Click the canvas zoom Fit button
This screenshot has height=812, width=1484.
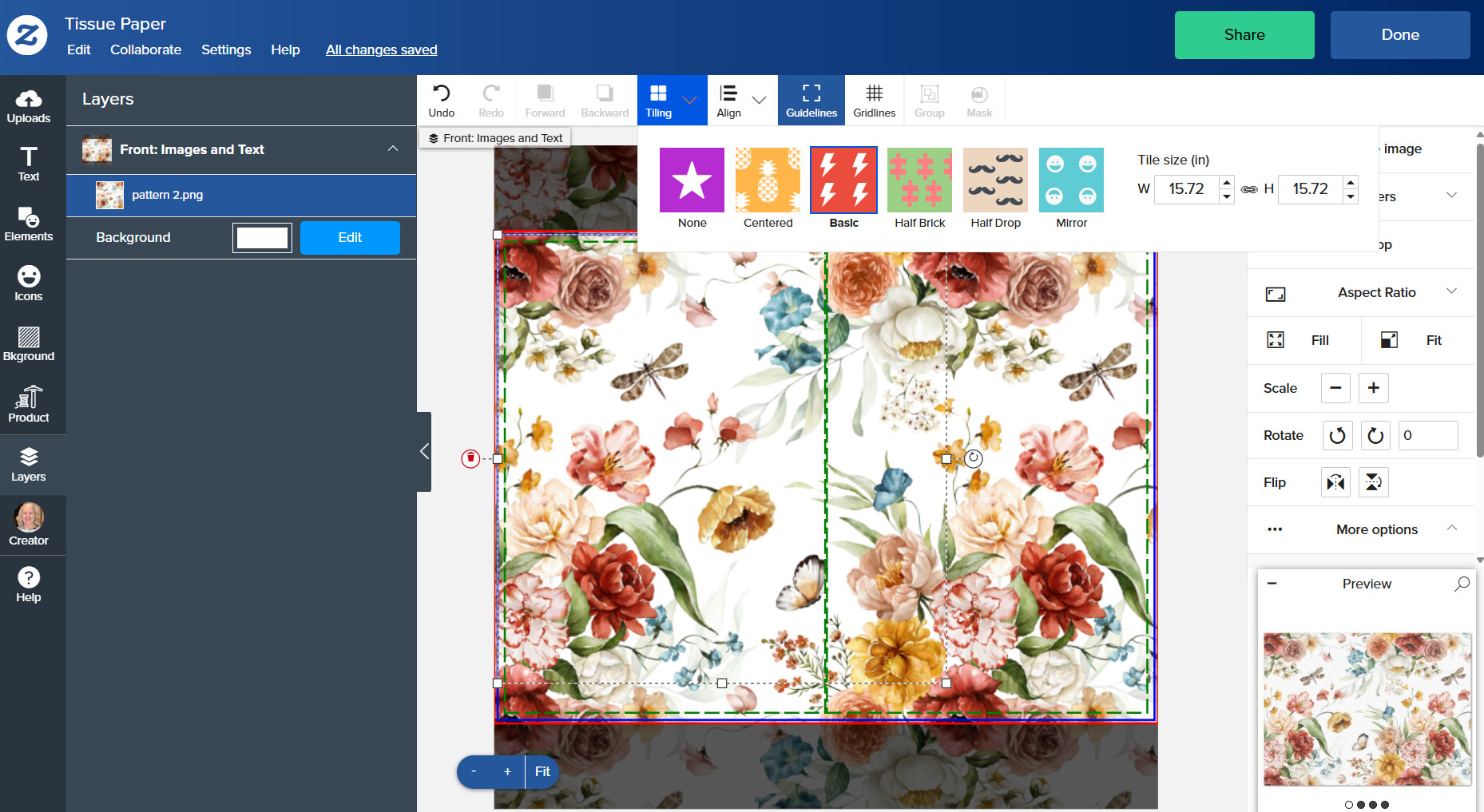tap(542, 772)
